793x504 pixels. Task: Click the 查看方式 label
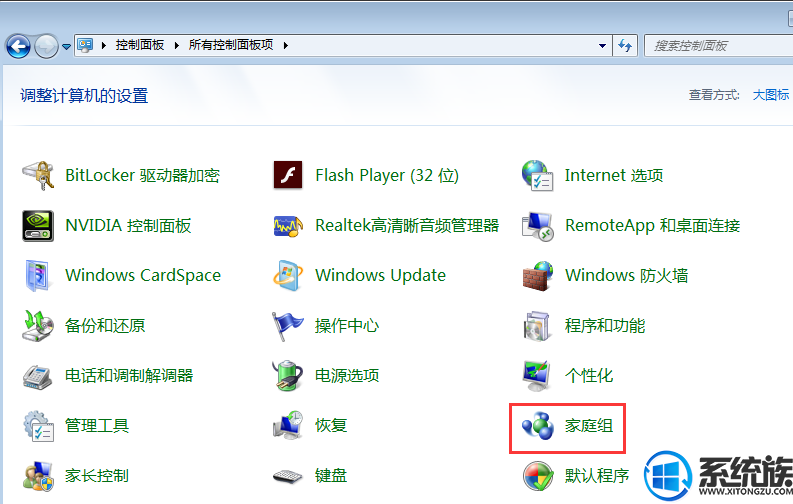pos(714,95)
